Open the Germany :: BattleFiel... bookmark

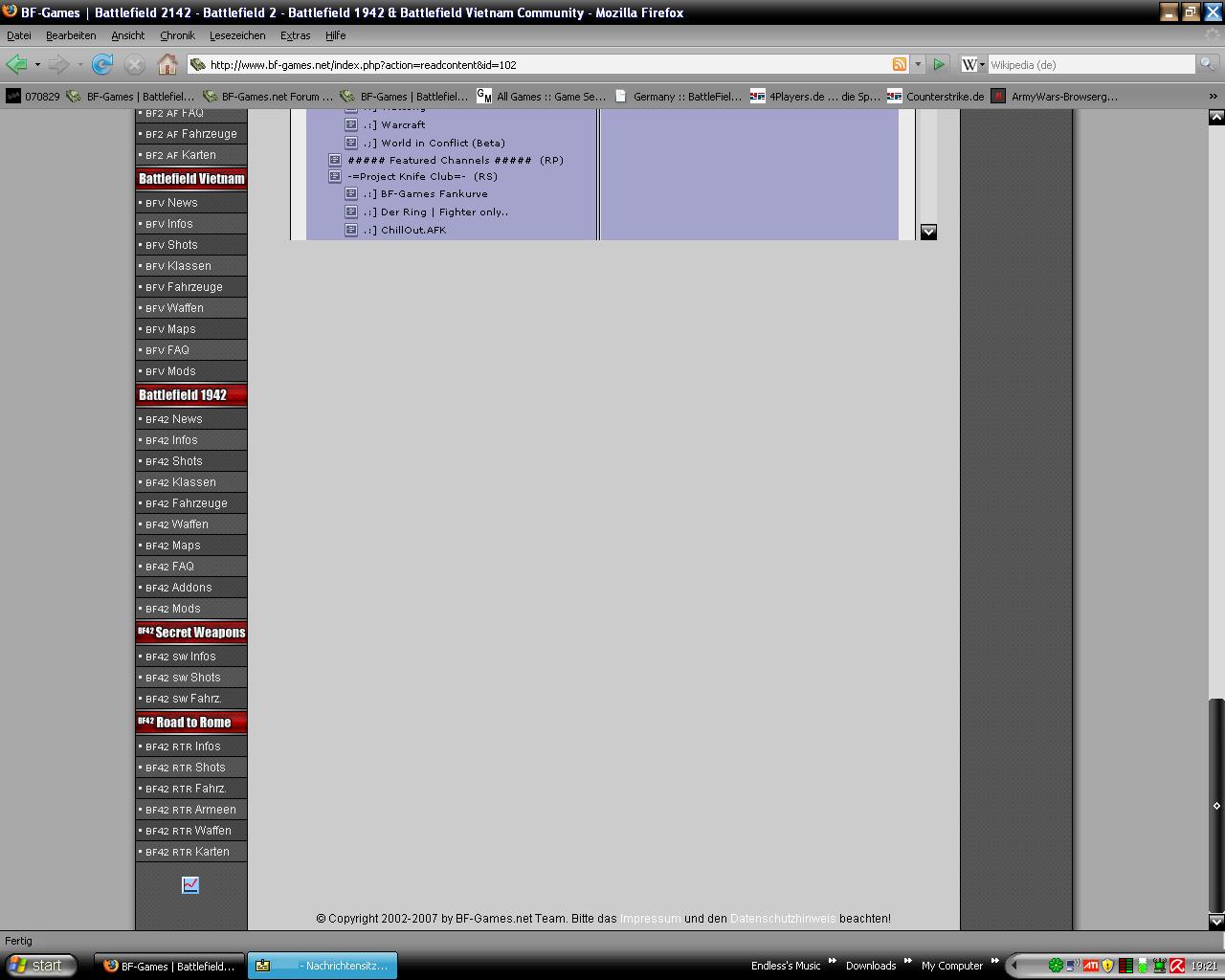678,96
